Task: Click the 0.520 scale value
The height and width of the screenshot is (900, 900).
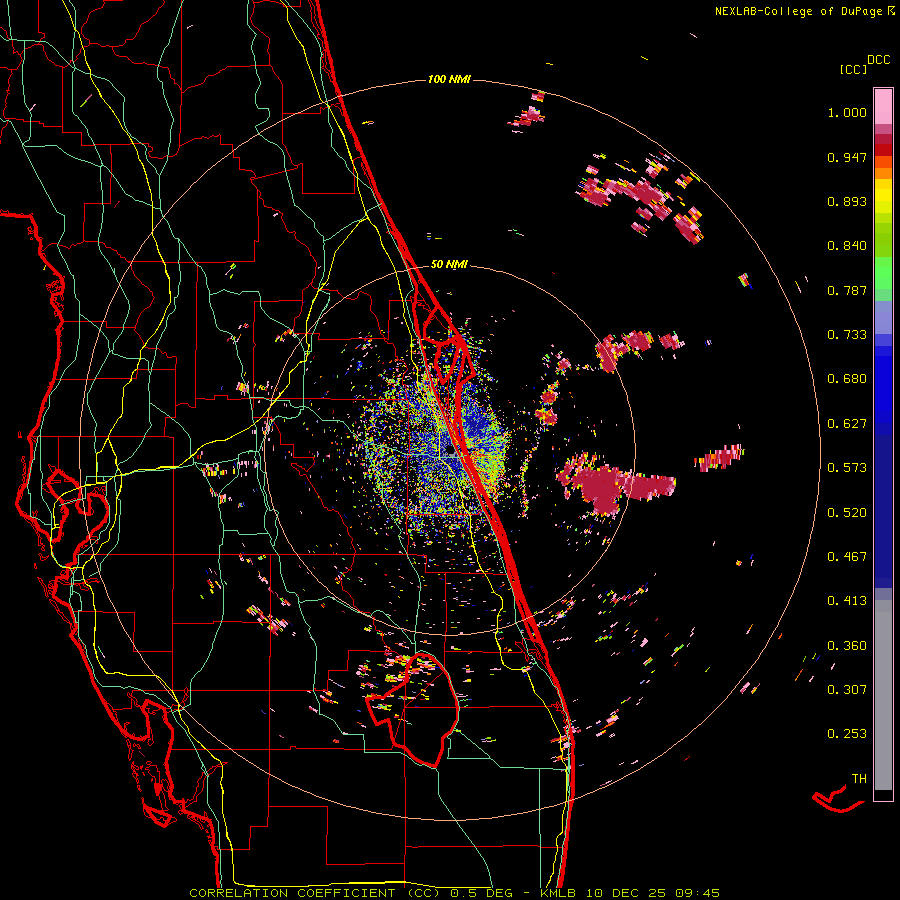Action: click(x=847, y=513)
